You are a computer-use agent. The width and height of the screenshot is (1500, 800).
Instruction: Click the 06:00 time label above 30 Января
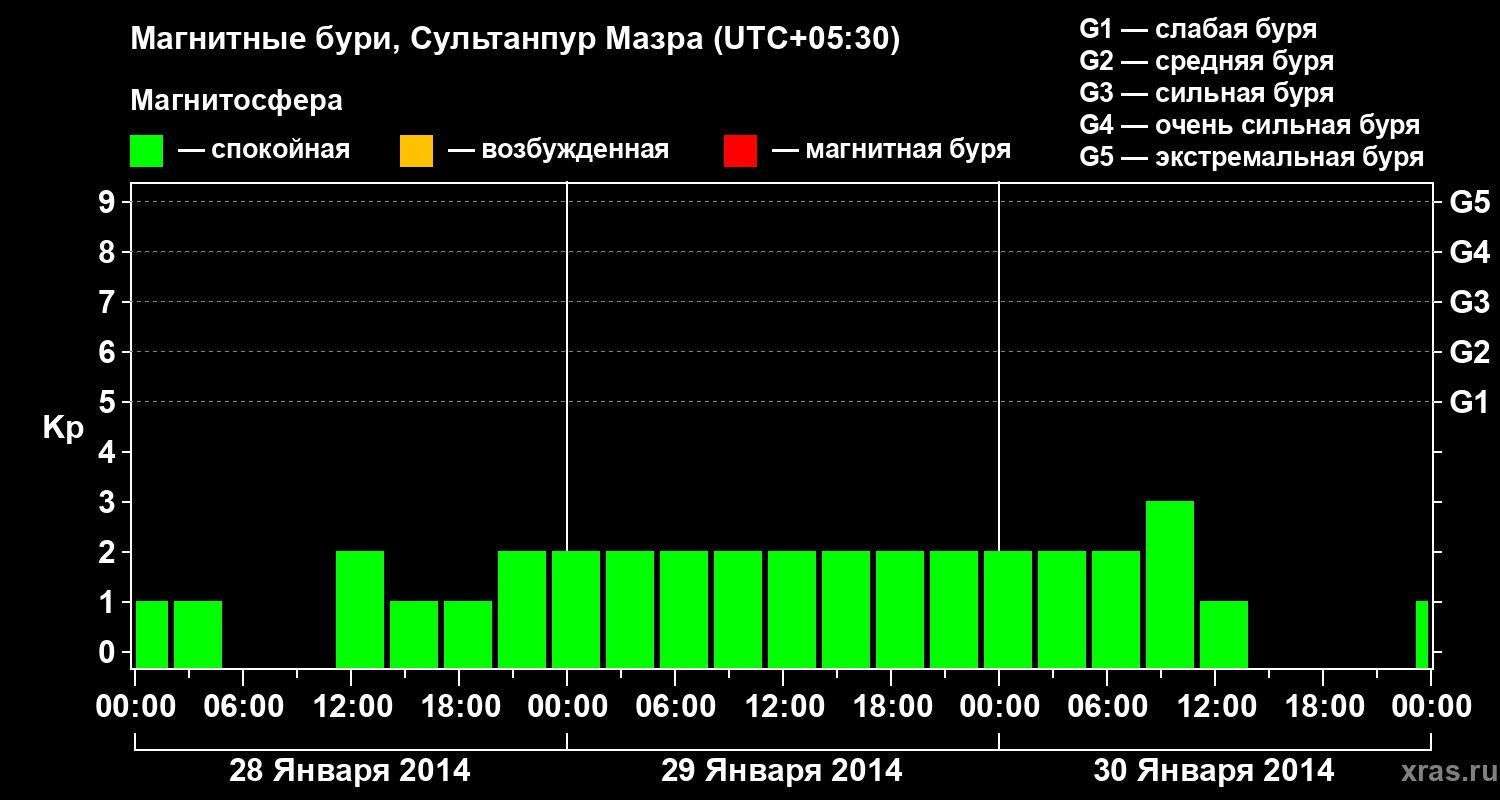tap(1107, 707)
